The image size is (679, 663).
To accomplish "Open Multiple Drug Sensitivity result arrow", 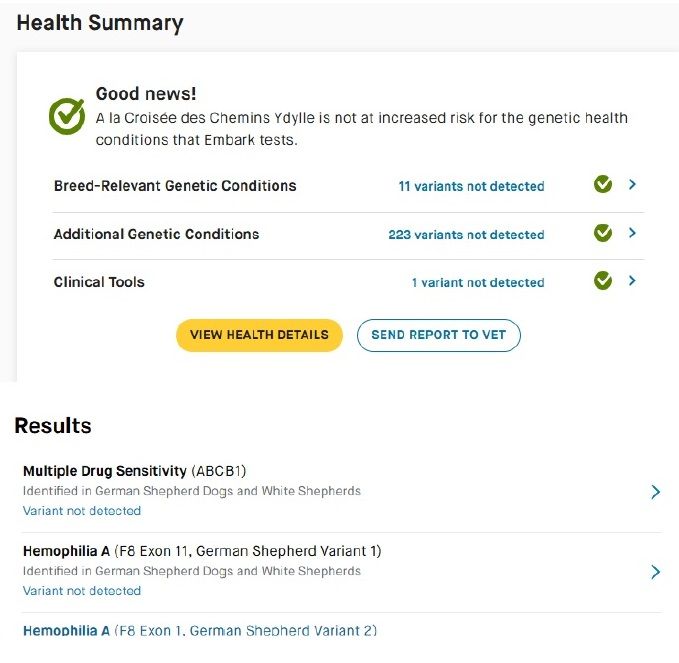I will (655, 491).
